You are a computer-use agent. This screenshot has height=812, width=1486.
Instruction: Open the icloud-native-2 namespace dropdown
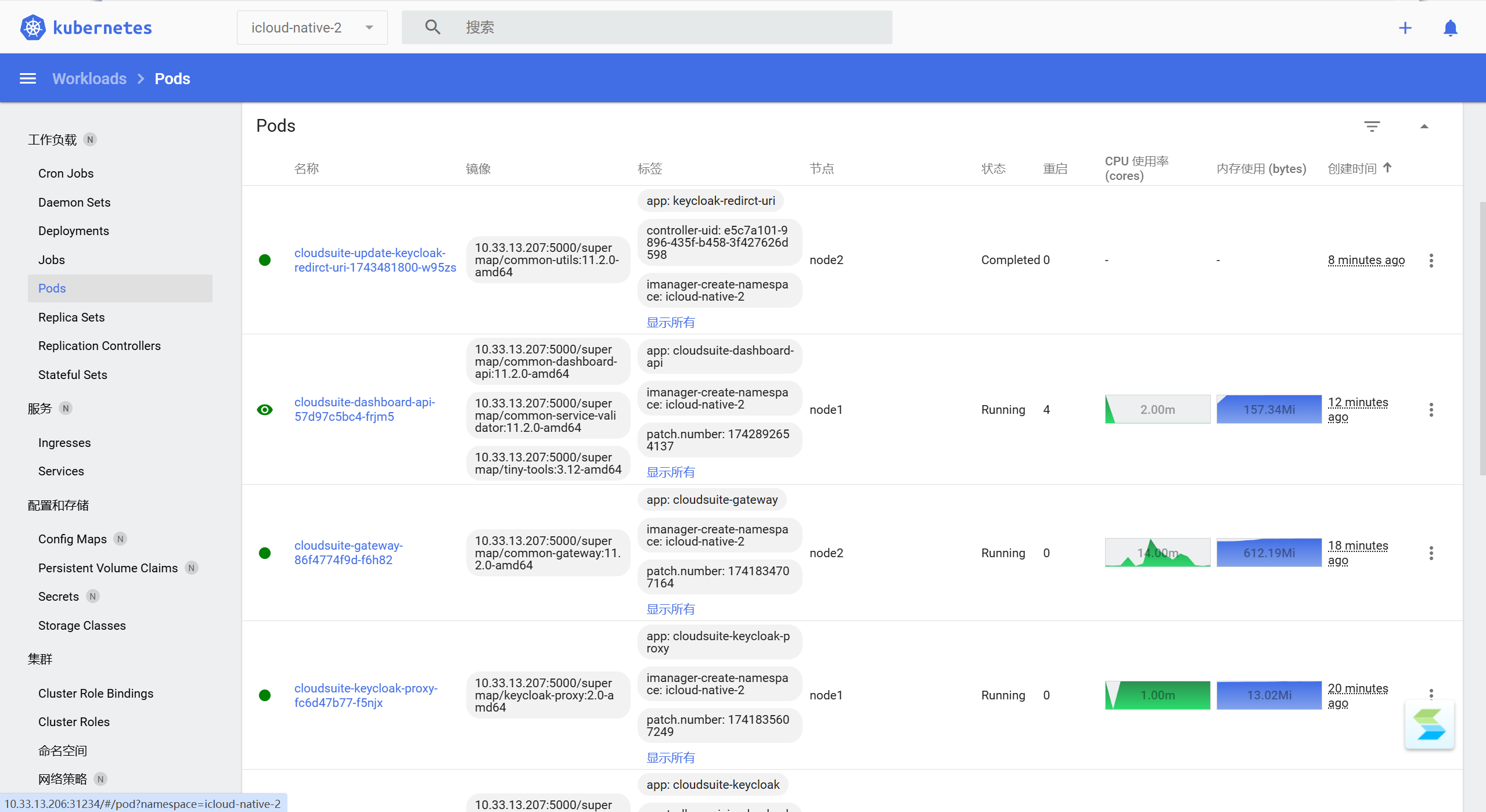pos(312,27)
